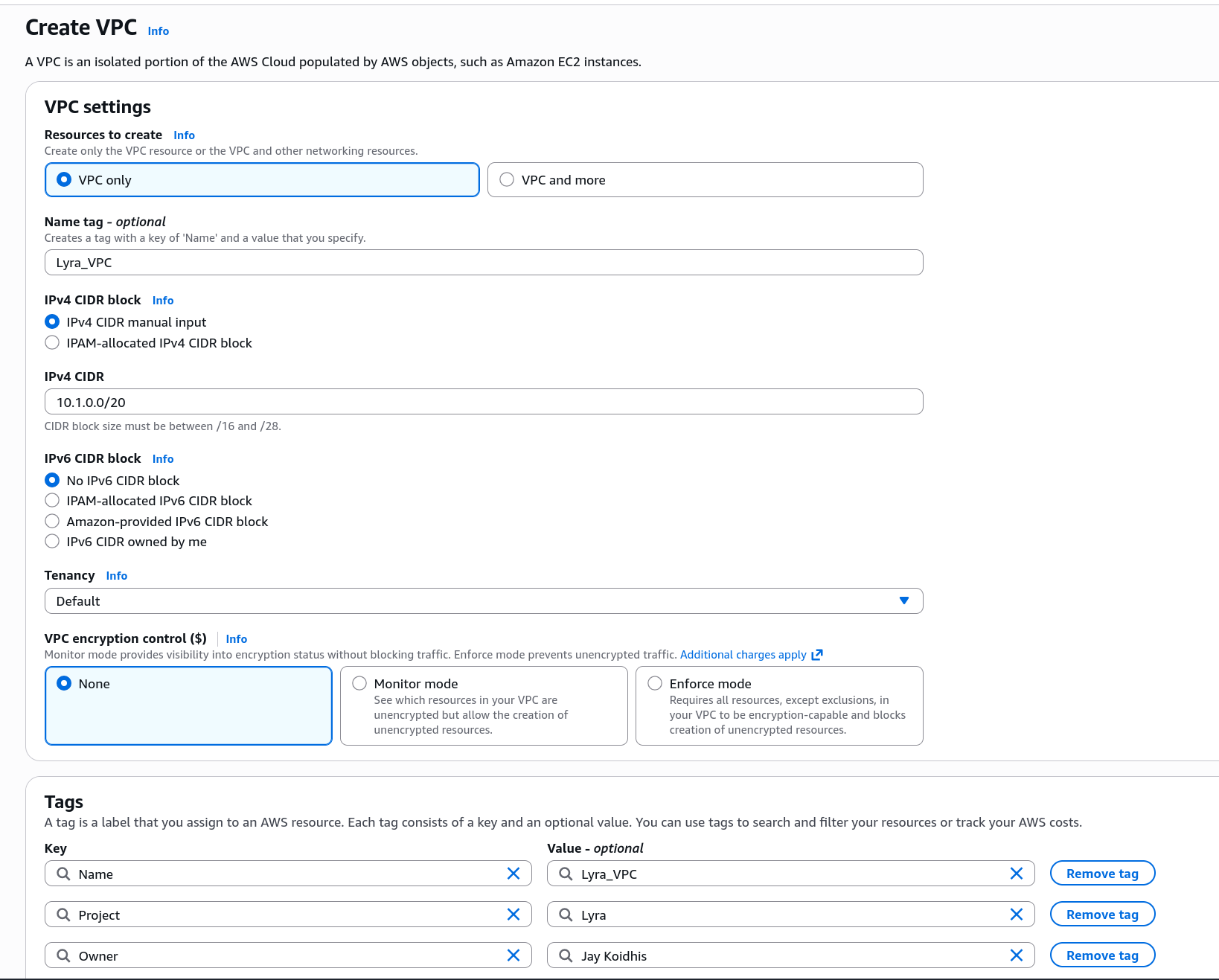Open the Tenancy dropdown
Image resolution: width=1219 pixels, height=980 pixels.
(484, 601)
